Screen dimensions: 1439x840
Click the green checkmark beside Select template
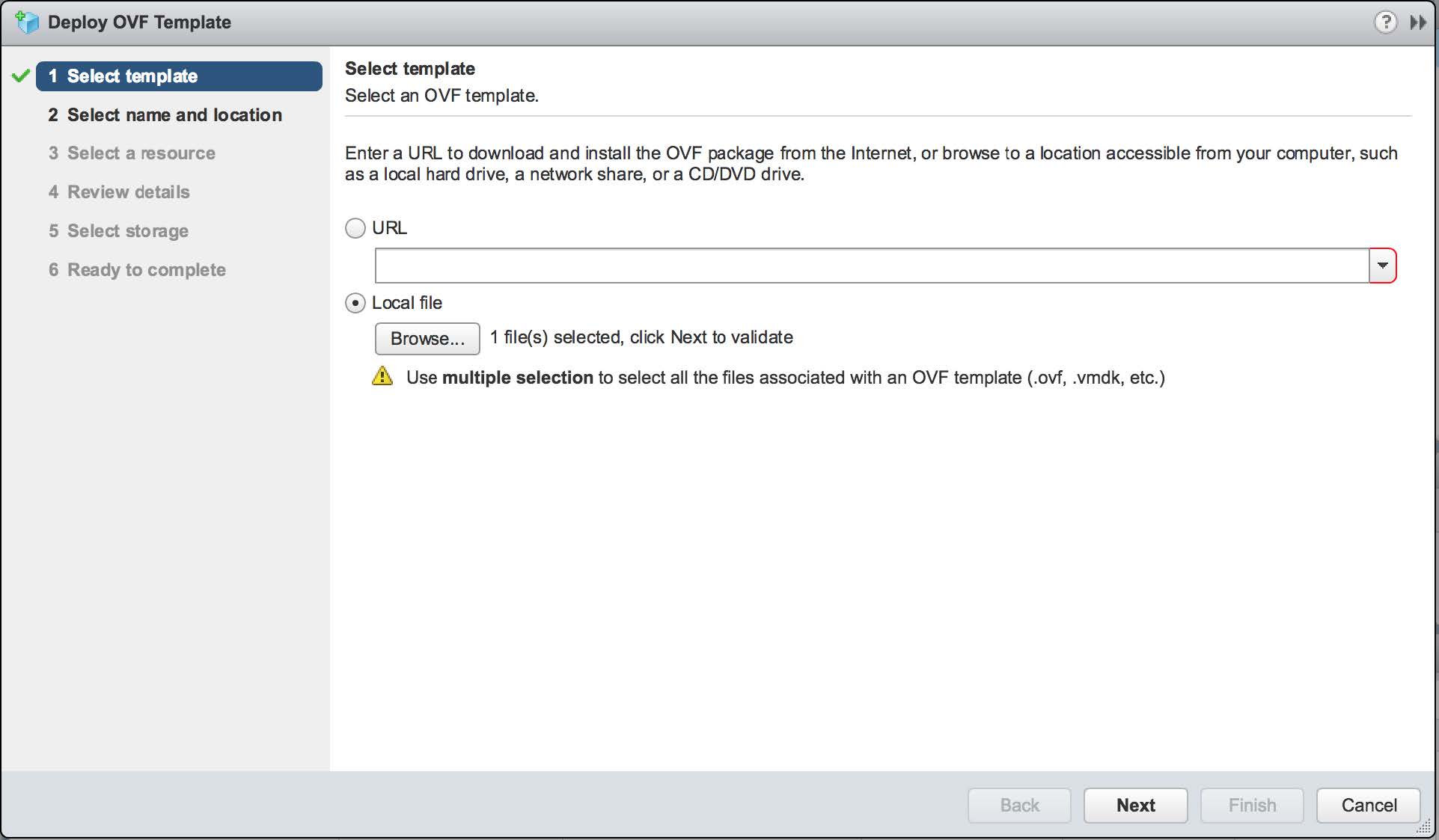point(21,76)
